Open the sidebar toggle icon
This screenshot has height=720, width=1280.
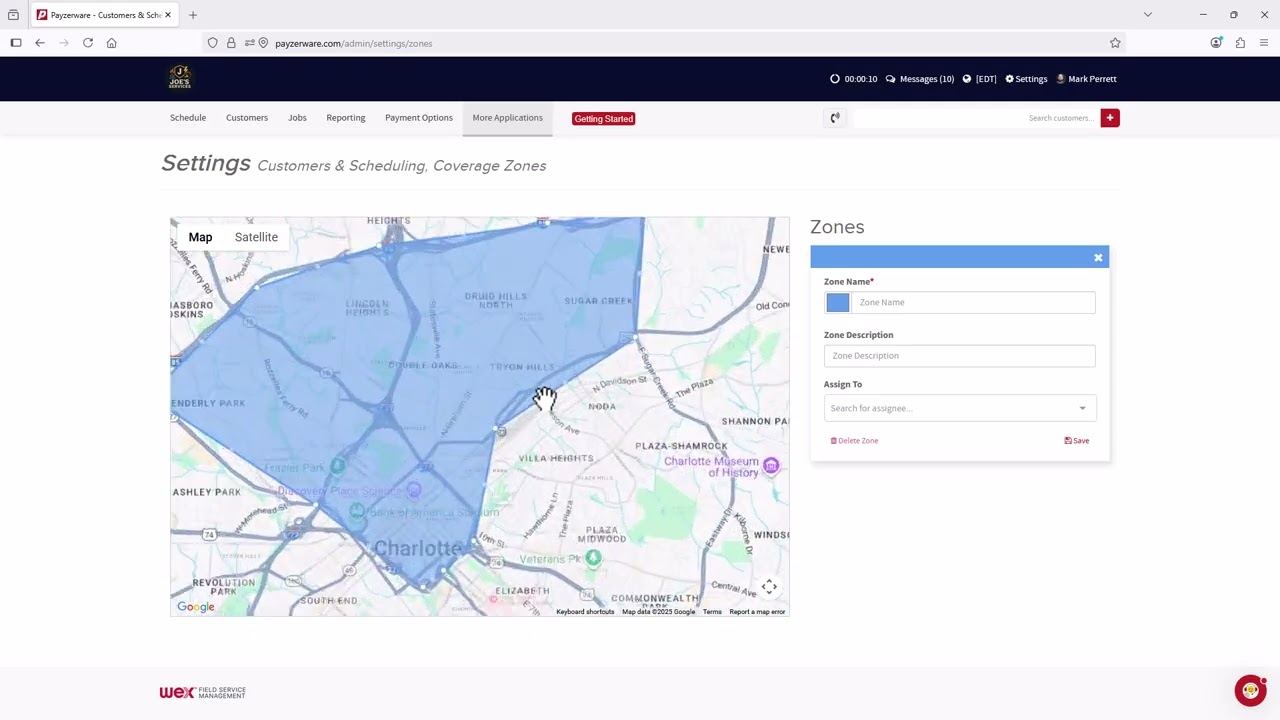tap(16, 43)
